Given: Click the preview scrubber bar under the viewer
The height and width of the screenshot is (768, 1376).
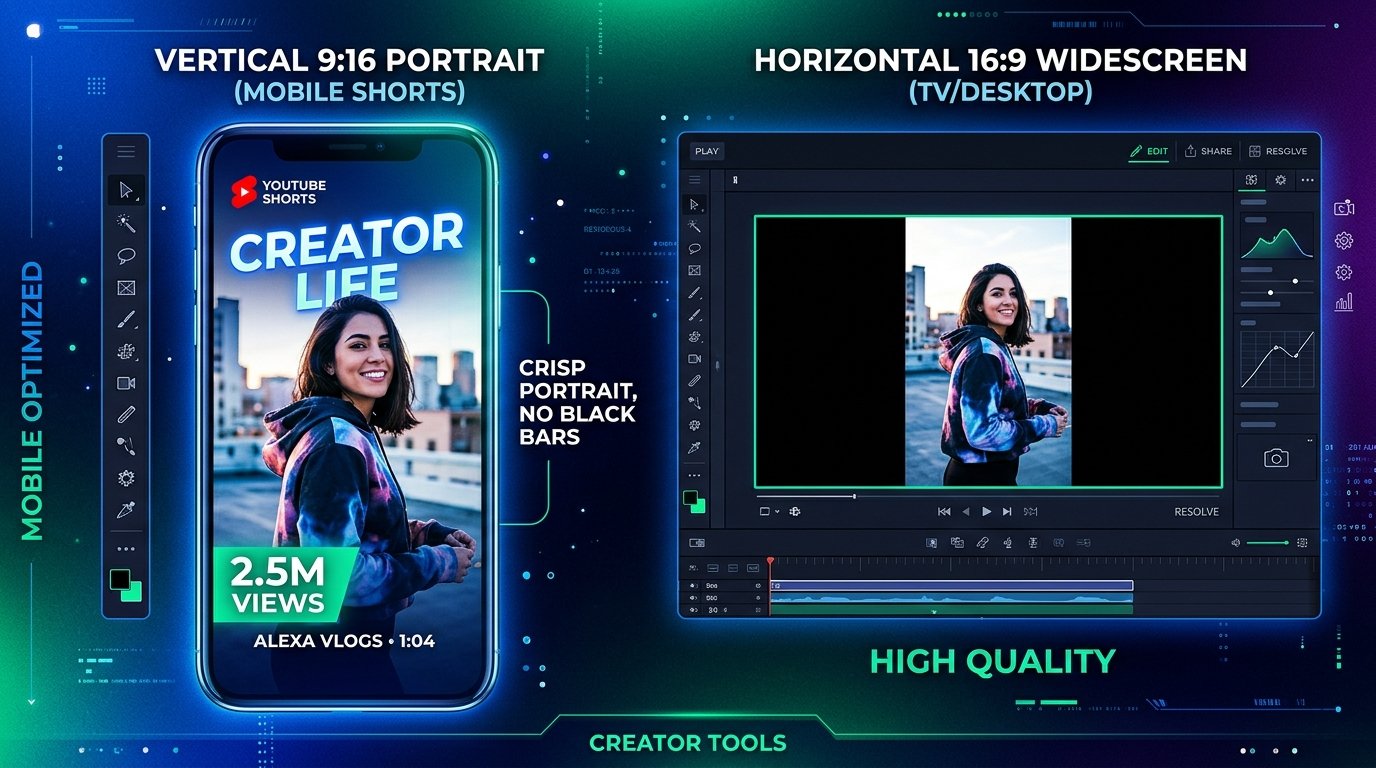Looking at the screenshot, I should click(988, 496).
